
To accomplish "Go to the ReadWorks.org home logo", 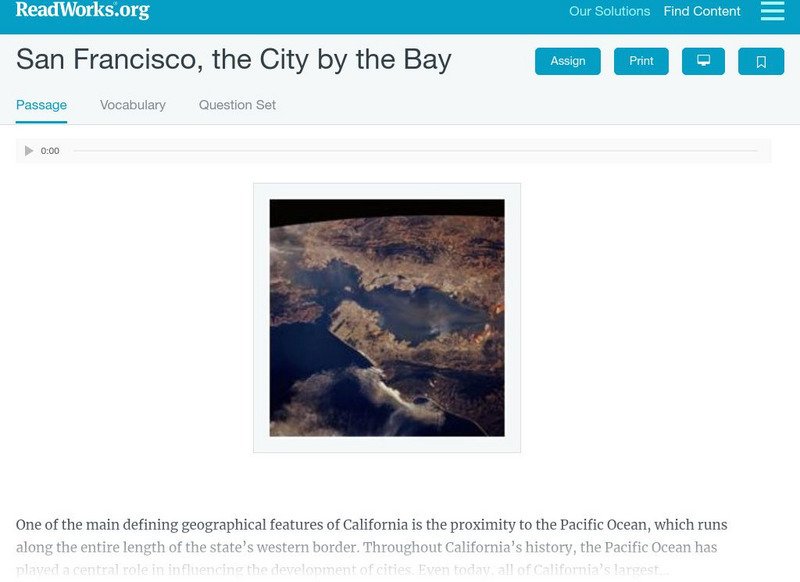I will pyautogui.click(x=83, y=11).
